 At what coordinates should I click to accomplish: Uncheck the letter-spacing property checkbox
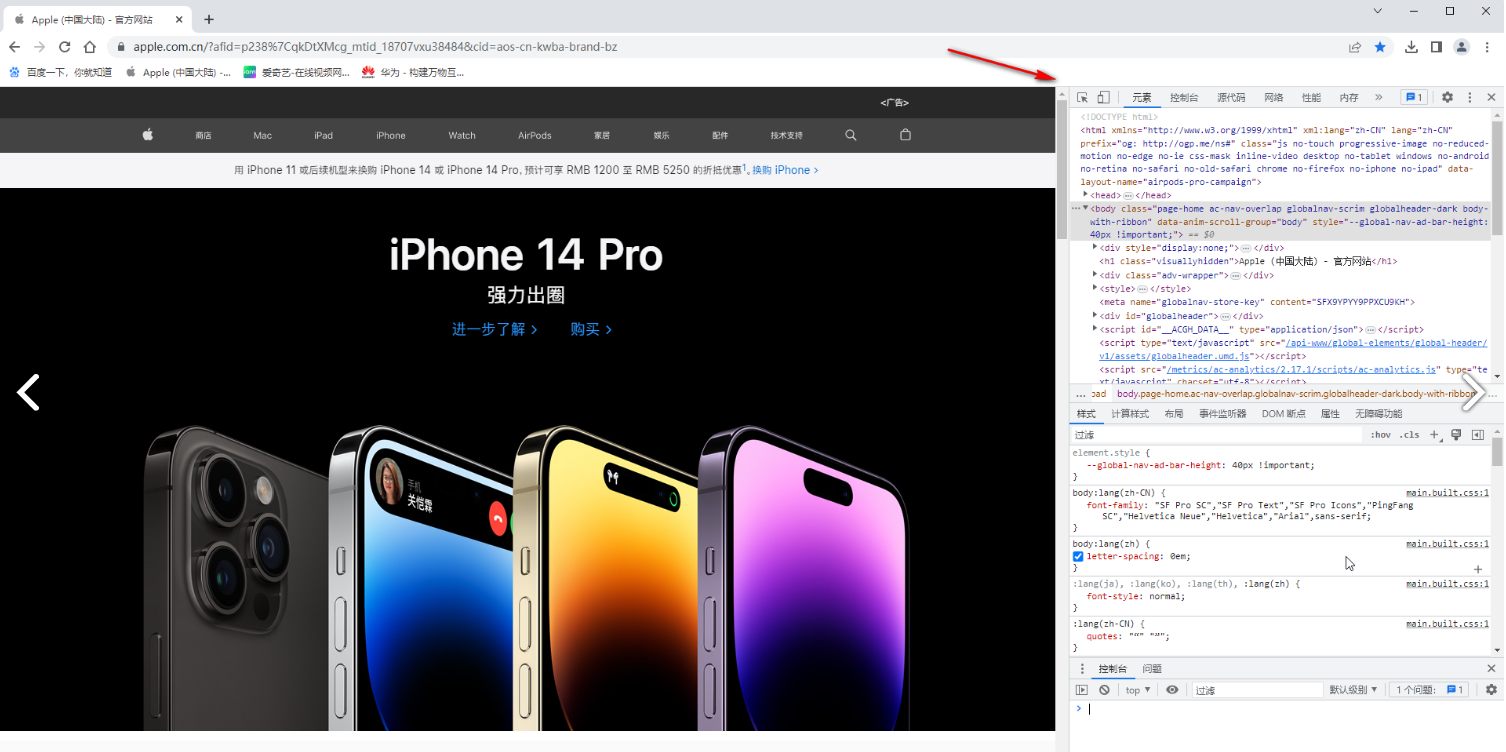[1078, 556]
